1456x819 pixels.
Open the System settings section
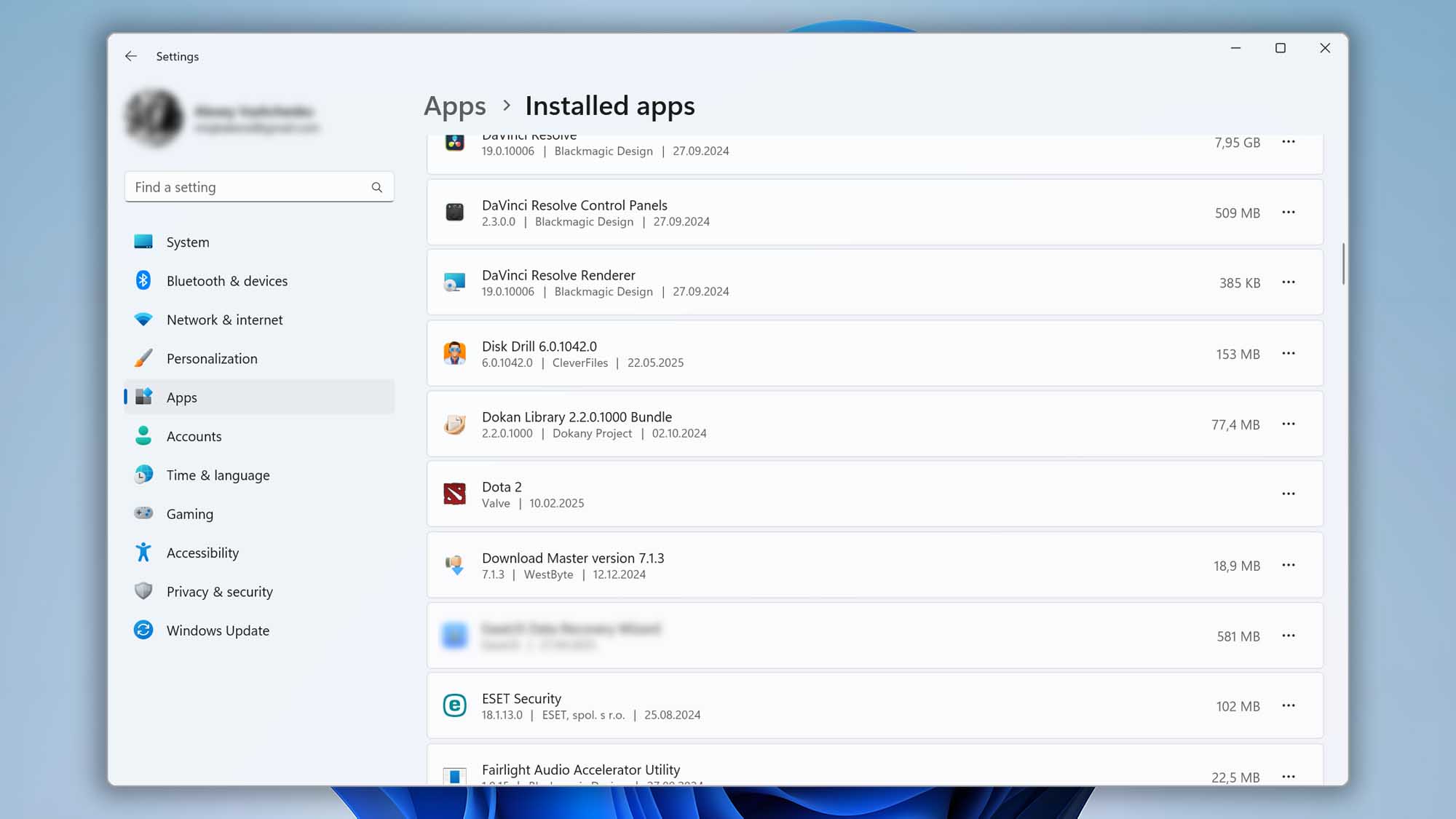pos(259,242)
